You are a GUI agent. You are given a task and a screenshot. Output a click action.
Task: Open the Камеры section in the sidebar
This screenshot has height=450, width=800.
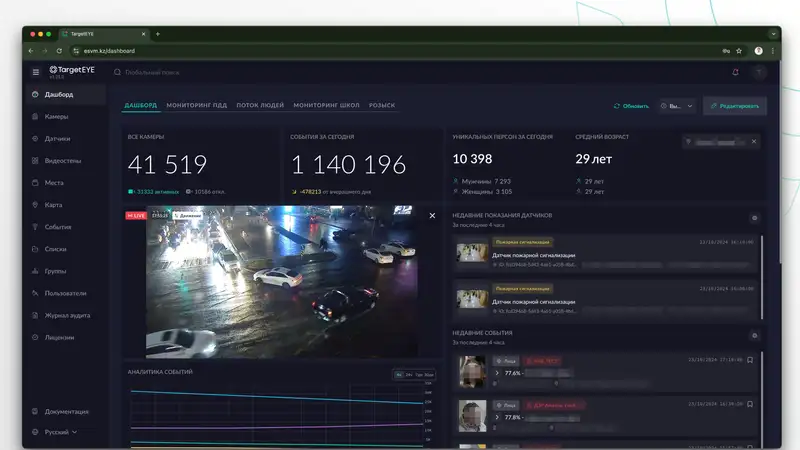[x=56, y=117]
